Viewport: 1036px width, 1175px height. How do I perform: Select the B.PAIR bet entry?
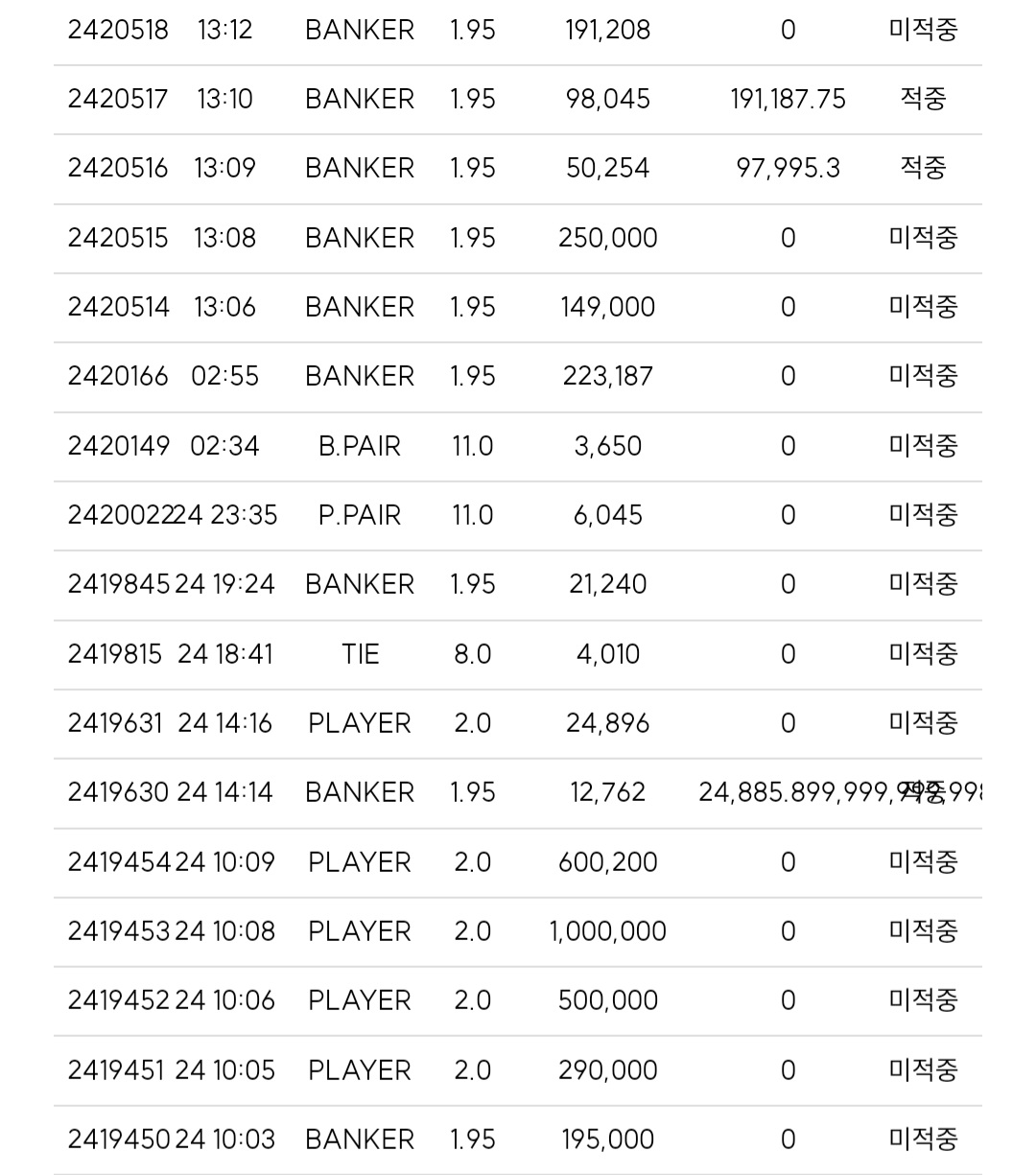pyautogui.click(x=518, y=447)
